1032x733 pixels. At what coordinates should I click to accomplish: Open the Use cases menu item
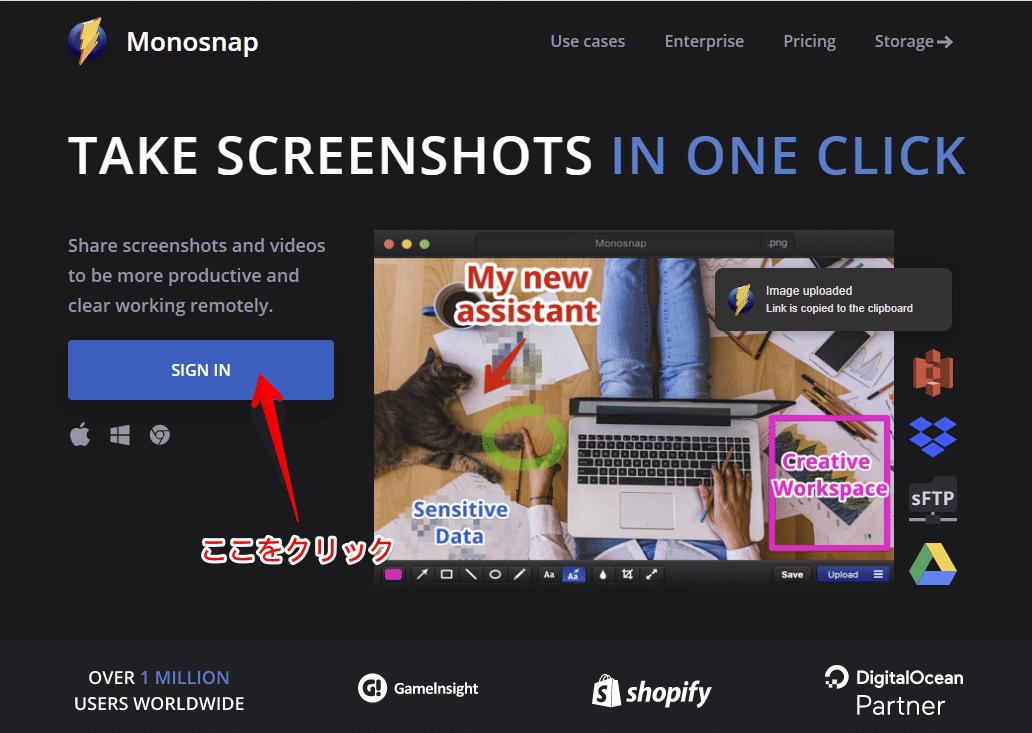[588, 41]
